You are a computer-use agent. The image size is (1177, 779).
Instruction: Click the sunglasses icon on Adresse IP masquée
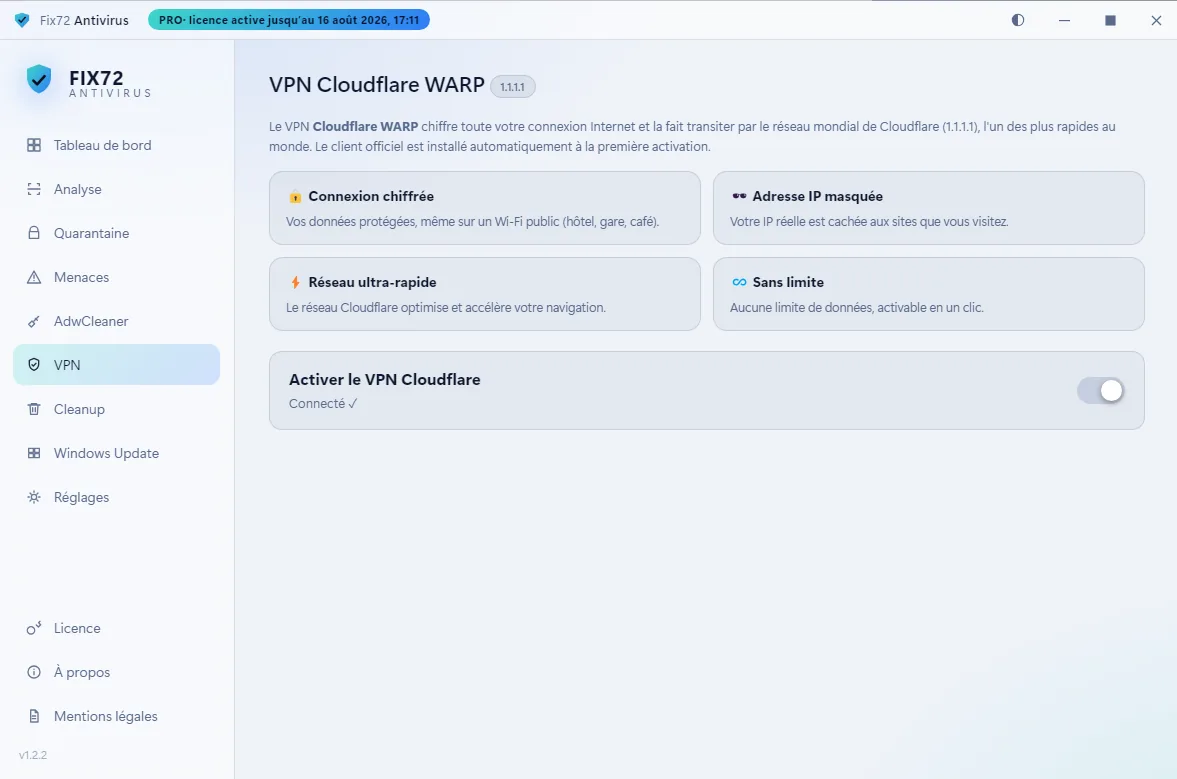739,196
